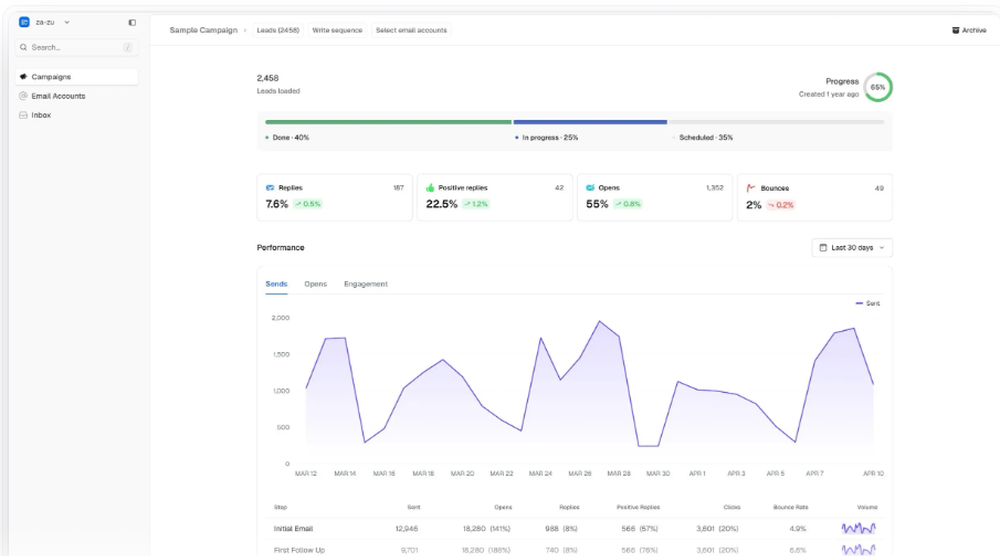Click the 22.5% Positive replies value
The width and height of the screenshot is (1000, 556).
441,204
